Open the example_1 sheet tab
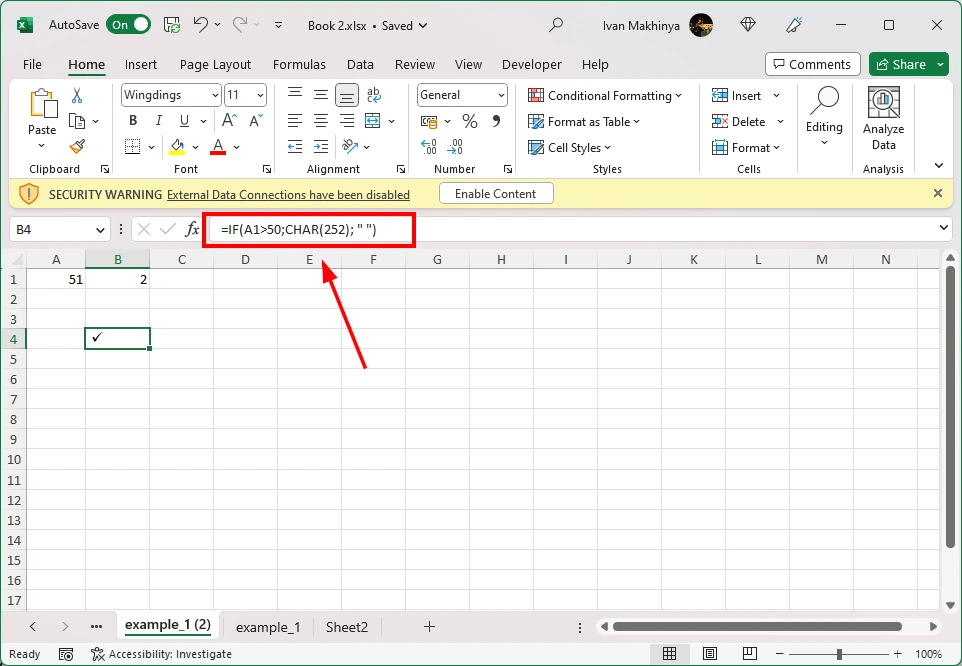Image resolution: width=962 pixels, height=666 pixels. click(x=268, y=627)
